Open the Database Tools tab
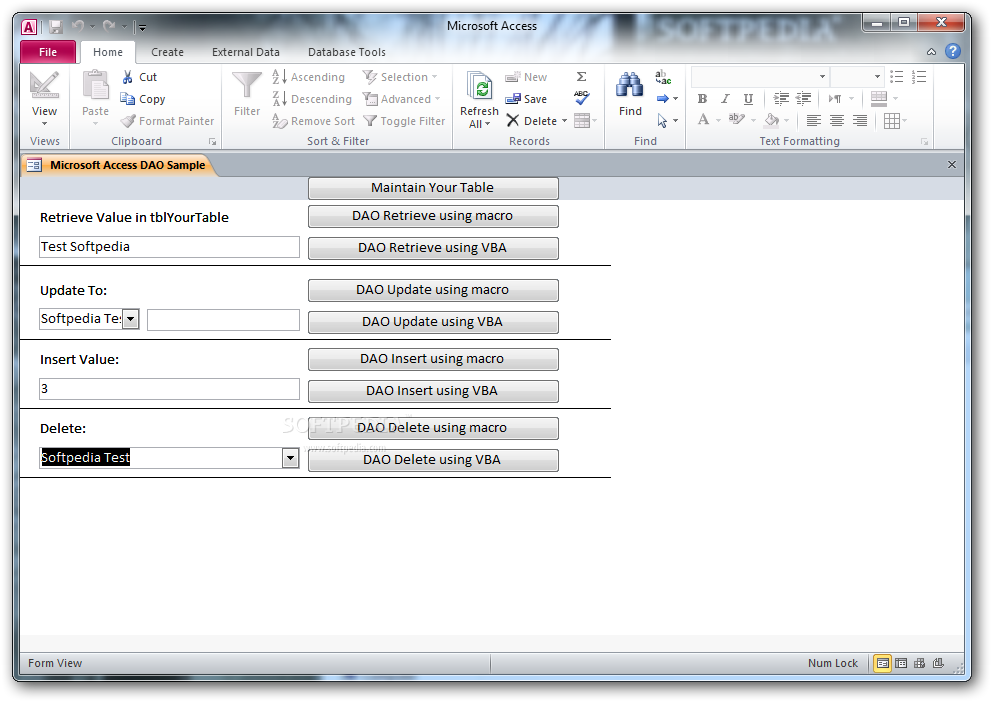992x702 pixels. [347, 52]
